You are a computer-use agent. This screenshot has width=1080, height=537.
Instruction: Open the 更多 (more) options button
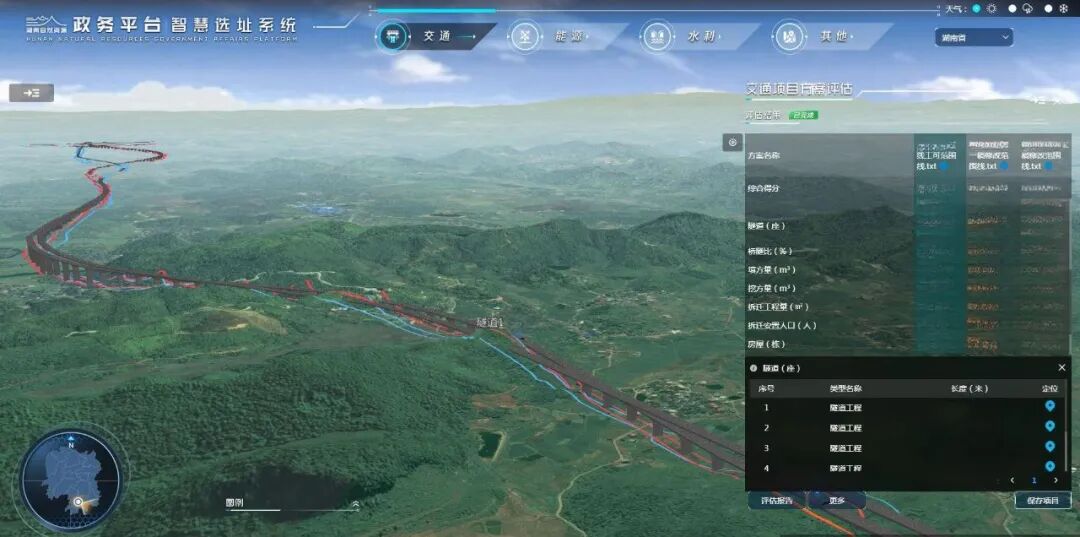(x=837, y=501)
